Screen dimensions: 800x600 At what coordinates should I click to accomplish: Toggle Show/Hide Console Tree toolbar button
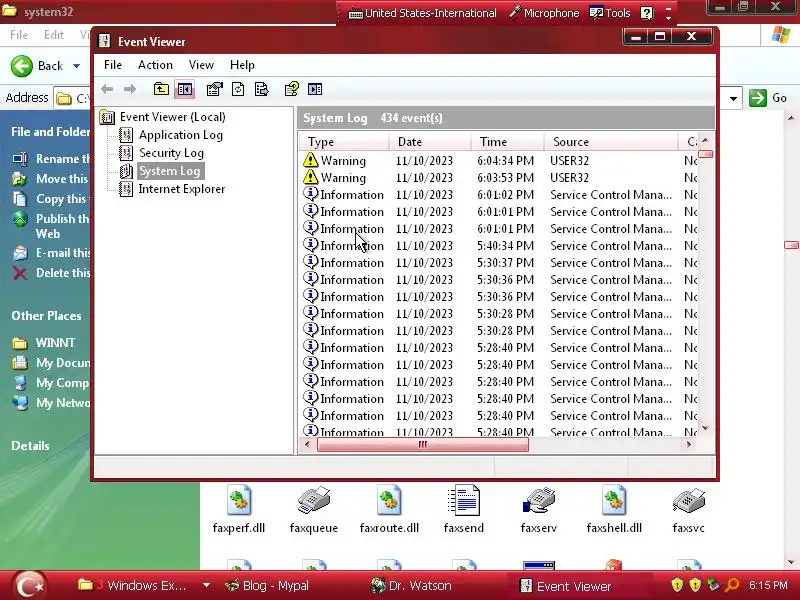click(185, 89)
